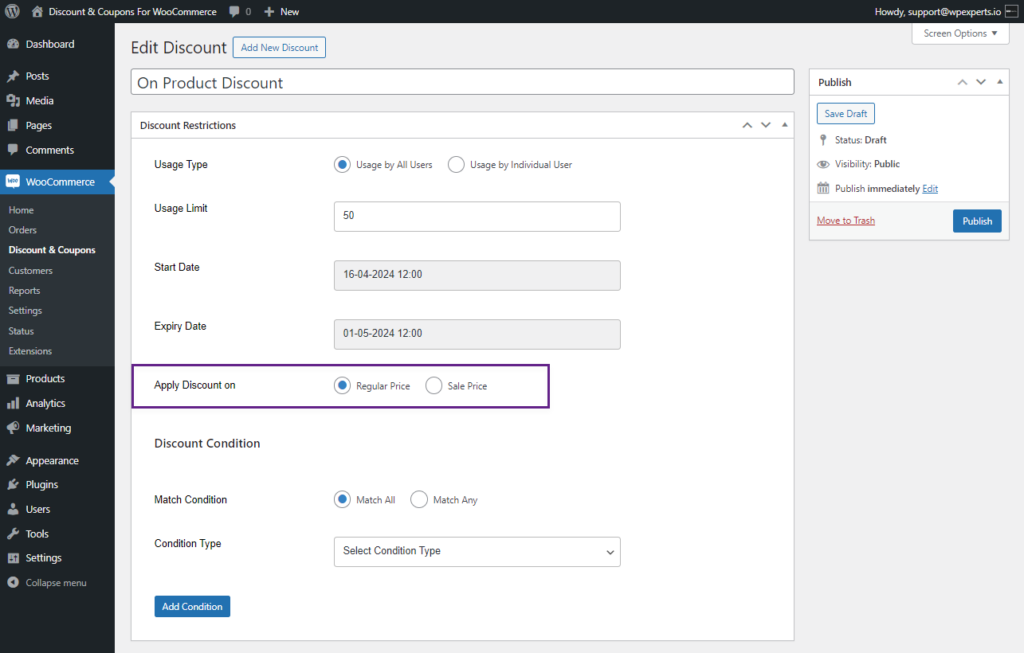Open the Plugins icon in sidebar

[x=12, y=485]
